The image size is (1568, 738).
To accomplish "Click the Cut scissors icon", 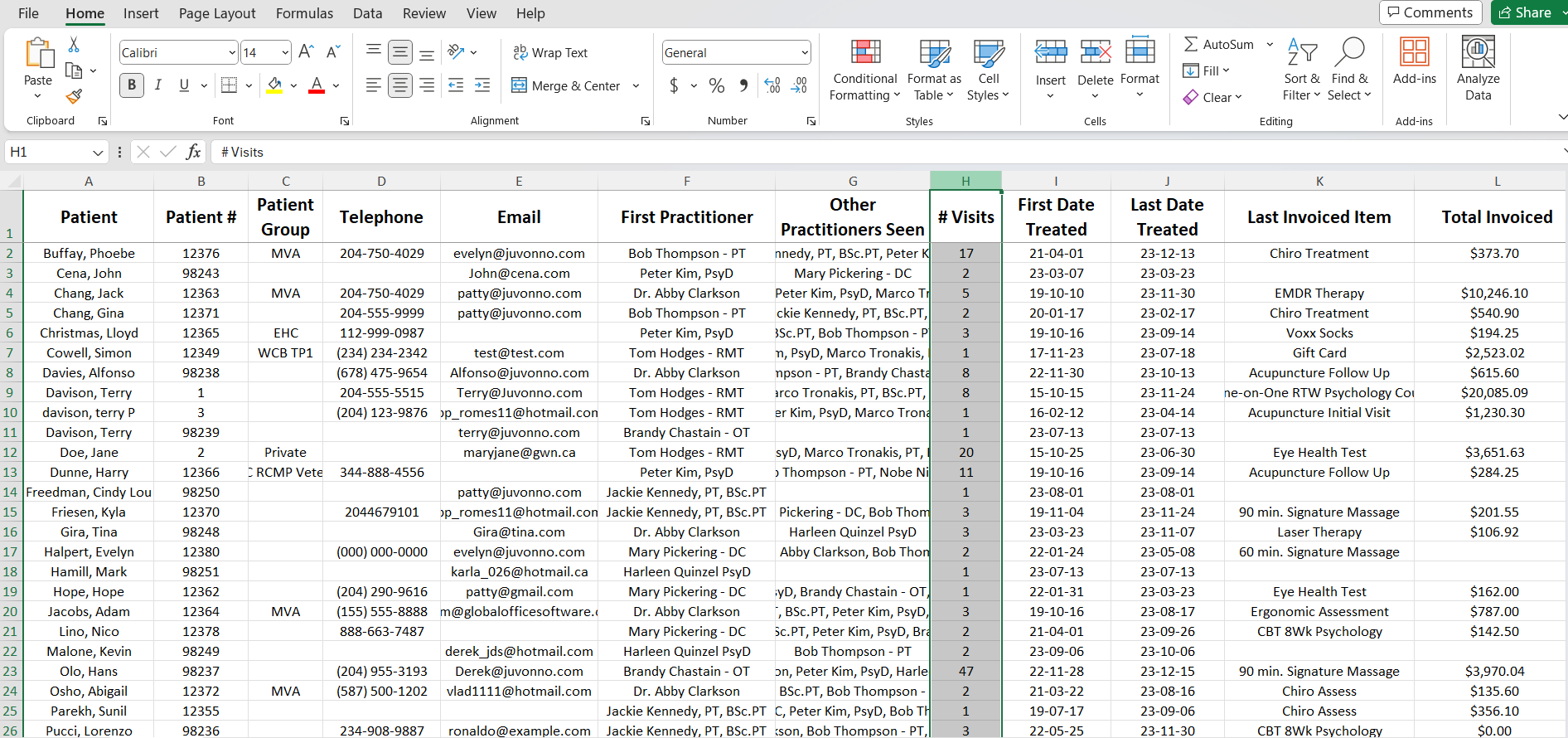I will (x=74, y=45).
